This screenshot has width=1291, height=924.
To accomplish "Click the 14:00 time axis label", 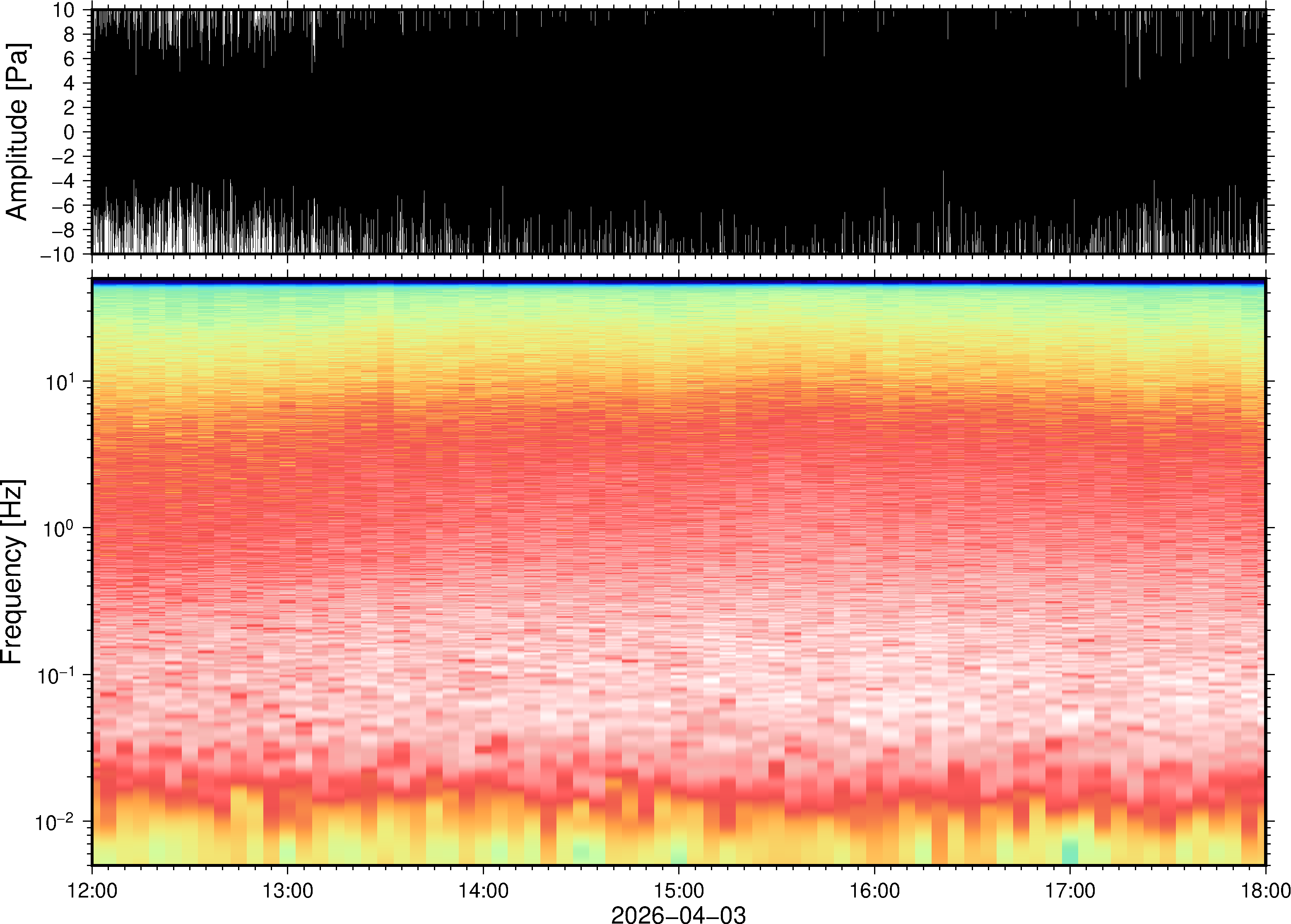I will point(483,890).
